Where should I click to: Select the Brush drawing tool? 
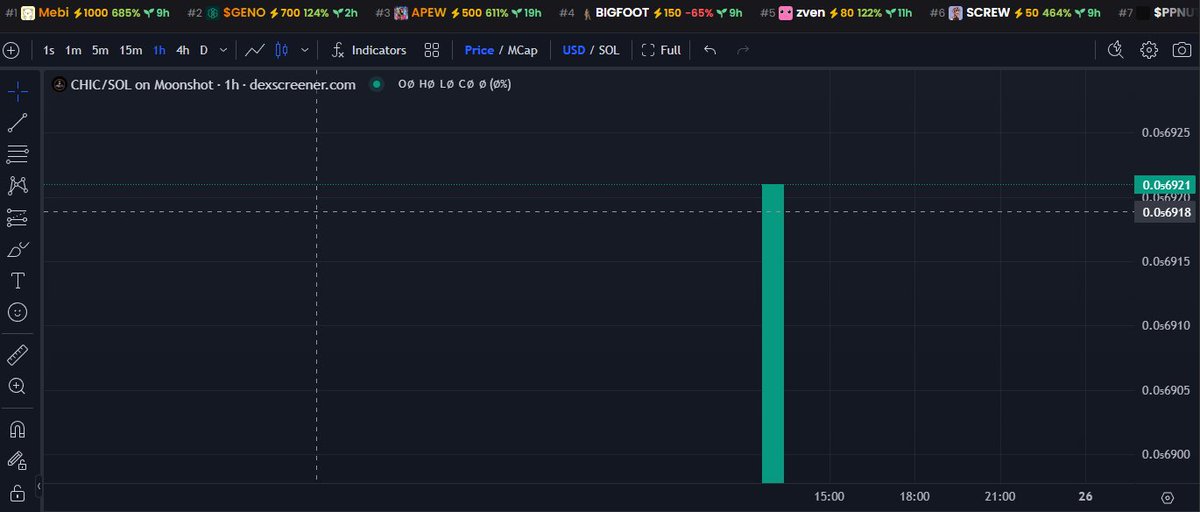[17, 249]
